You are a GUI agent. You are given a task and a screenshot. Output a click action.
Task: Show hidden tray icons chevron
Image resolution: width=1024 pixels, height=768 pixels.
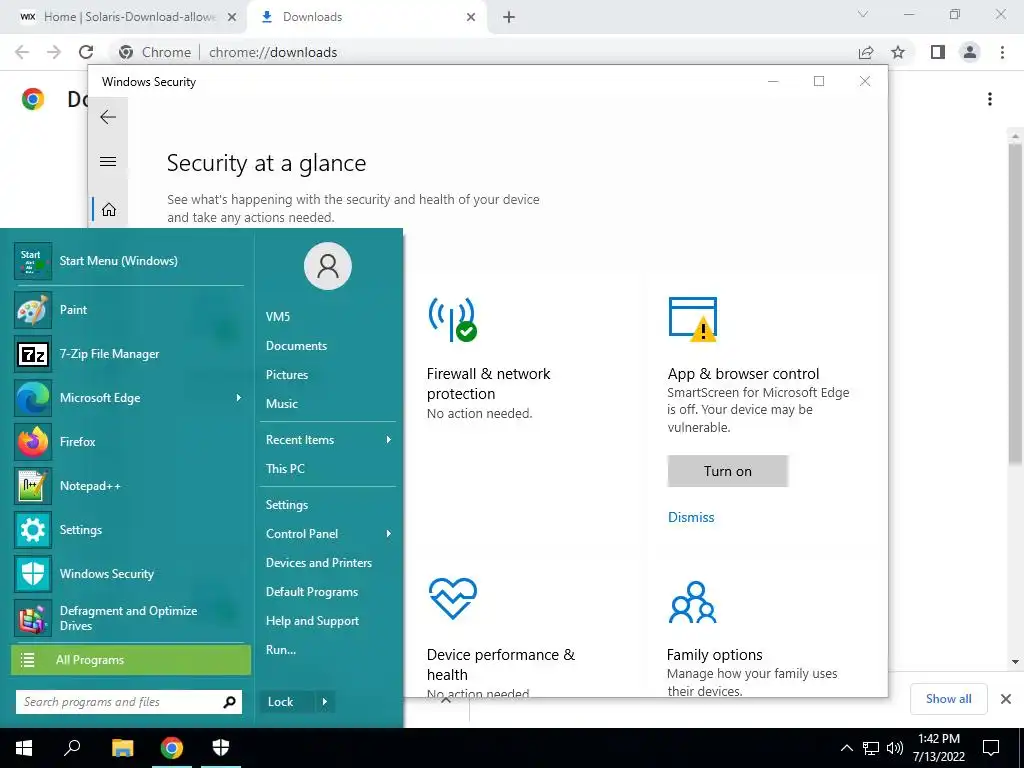[x=846, y=748]
